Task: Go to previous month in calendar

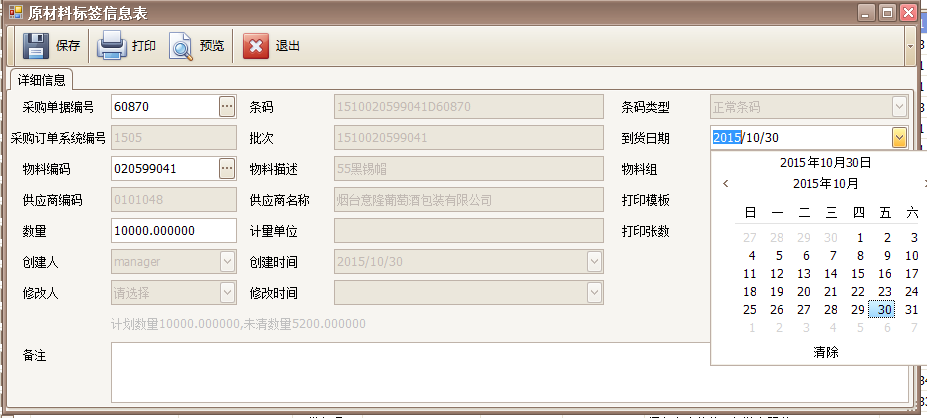Action: pyautogui.click(x=726, y=184)
